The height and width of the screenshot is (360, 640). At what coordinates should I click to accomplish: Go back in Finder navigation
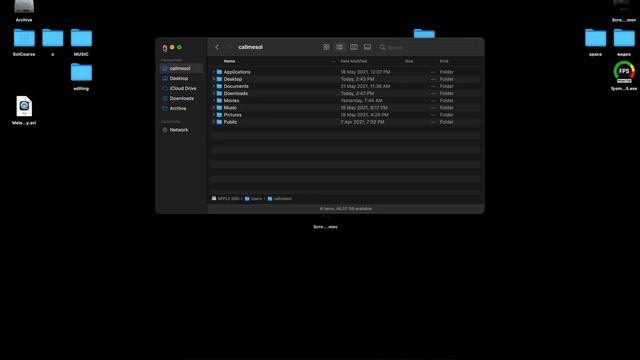(217, 47)
